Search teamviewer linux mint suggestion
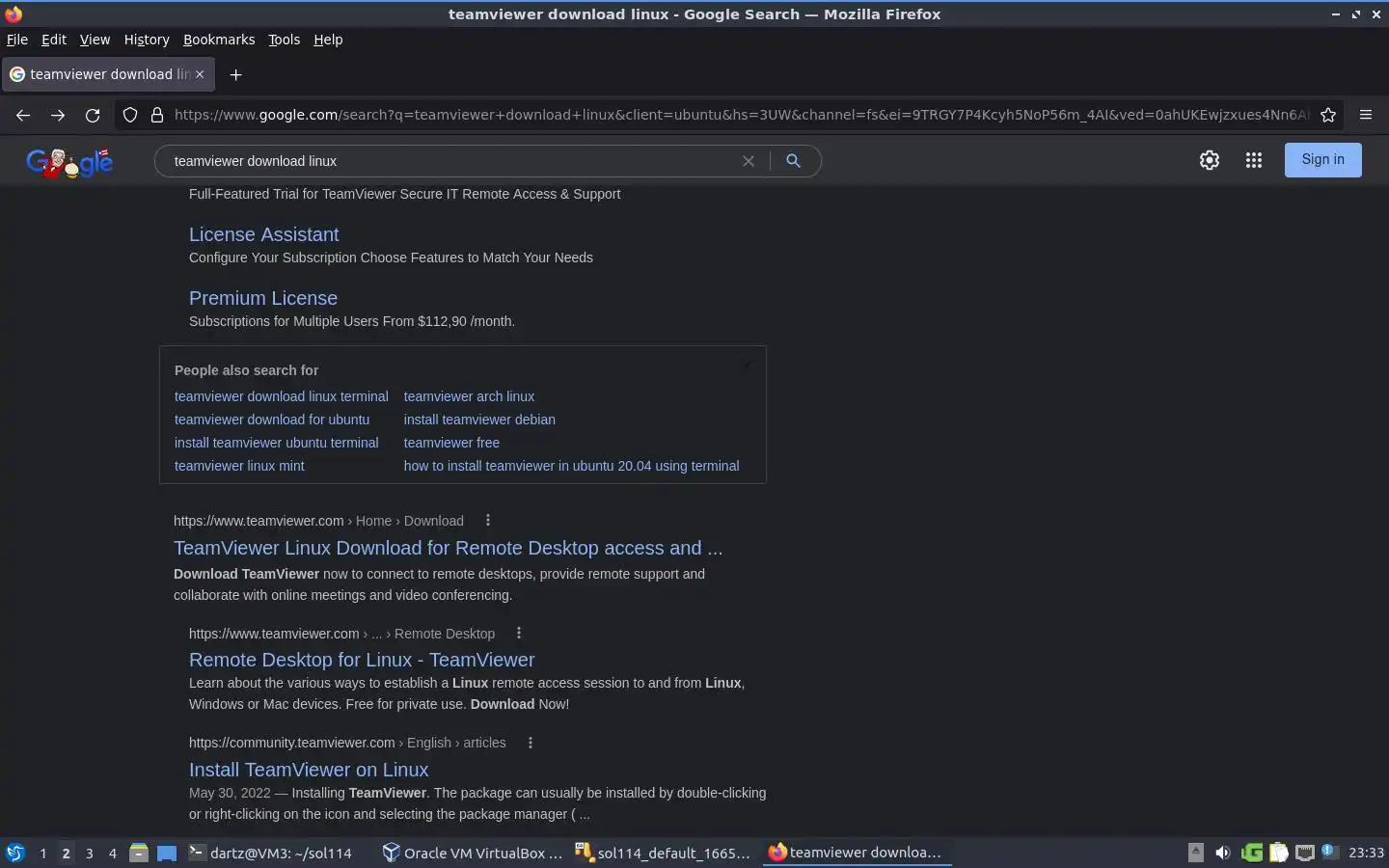 (239, 466)
